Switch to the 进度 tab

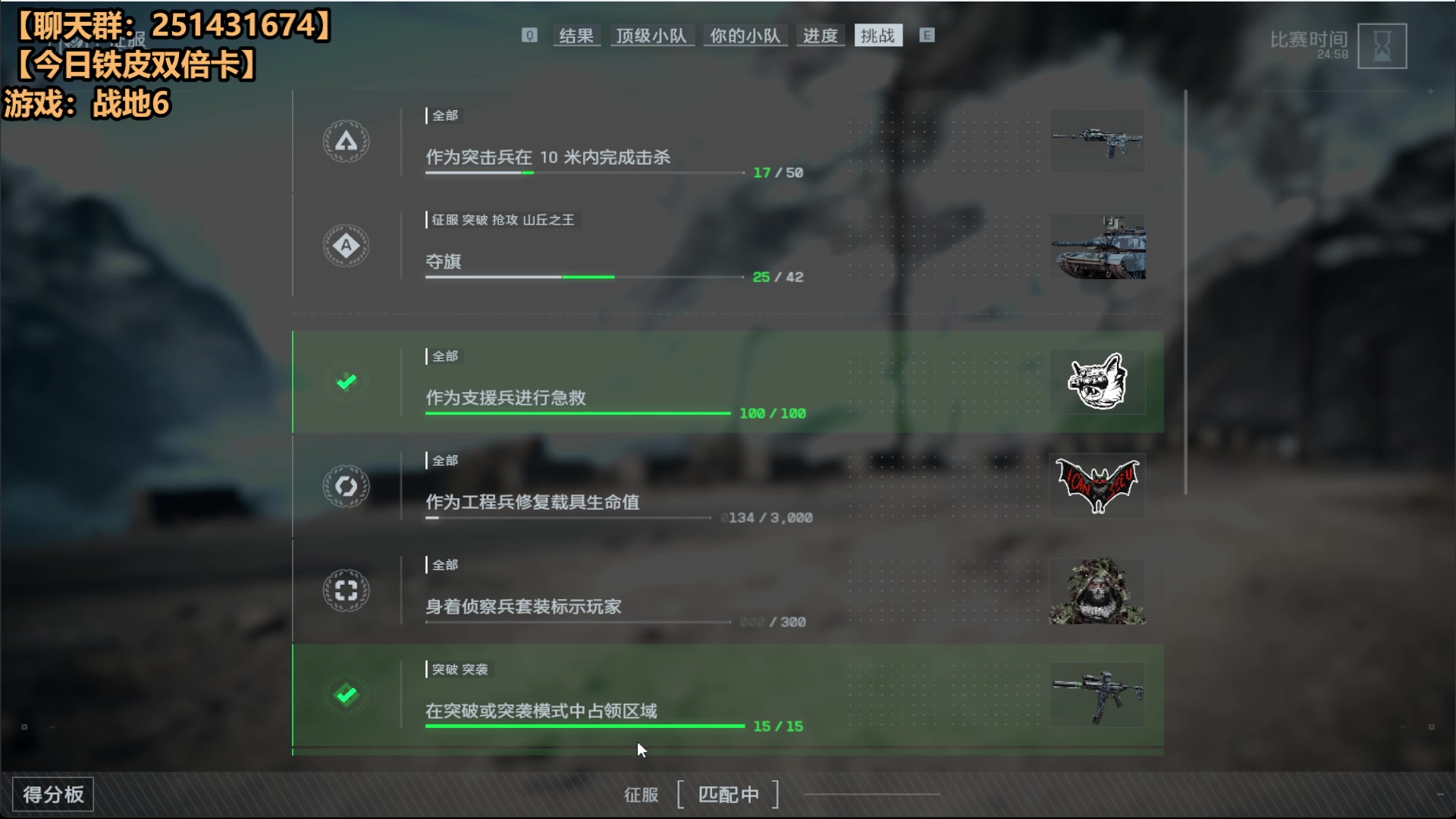tap(821, 36)
